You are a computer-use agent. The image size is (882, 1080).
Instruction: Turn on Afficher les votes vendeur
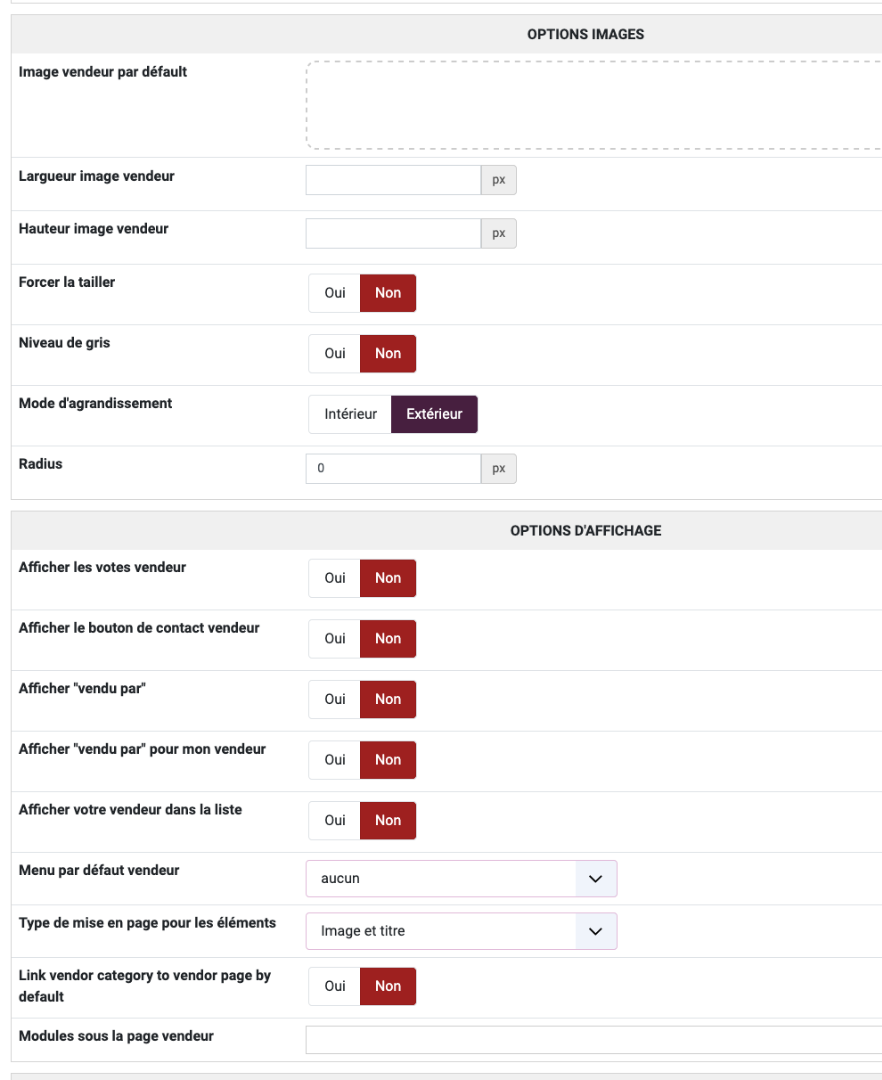coord(334,578)
